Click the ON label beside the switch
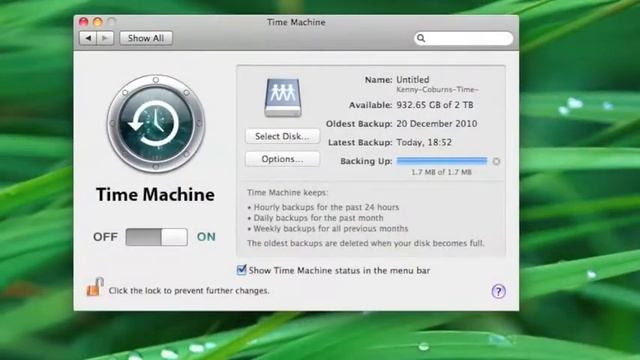 coord(206,237)
